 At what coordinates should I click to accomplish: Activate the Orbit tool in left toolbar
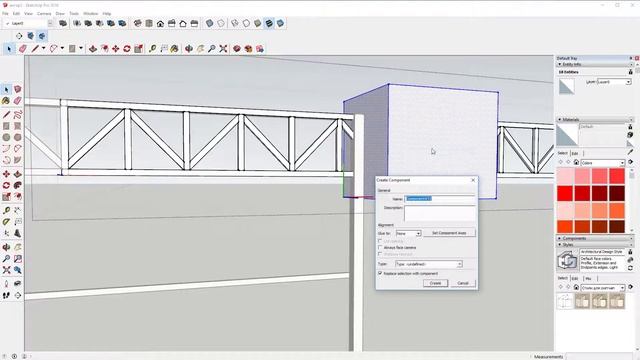(x=6, y=247)
